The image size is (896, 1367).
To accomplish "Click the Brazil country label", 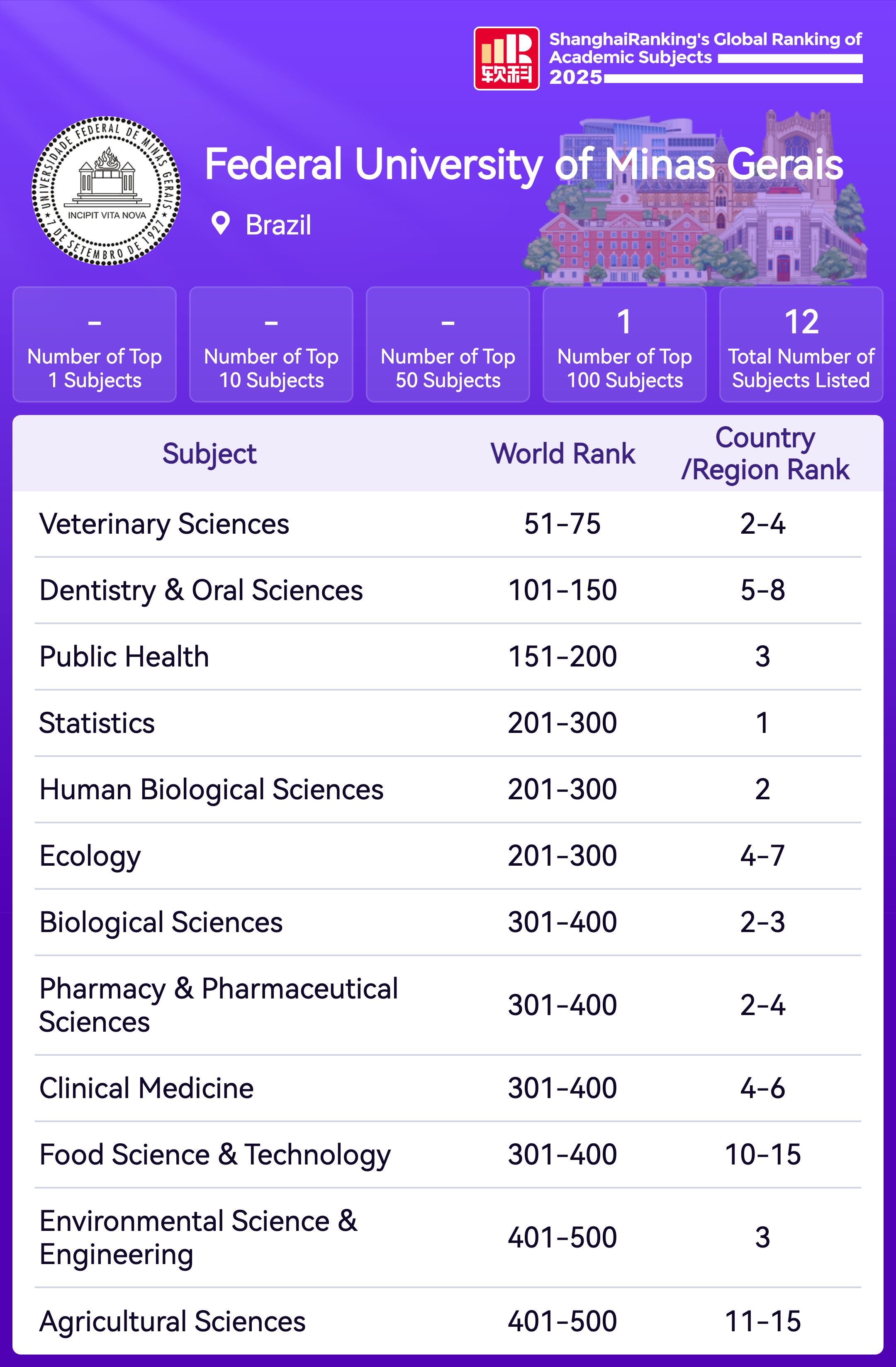I will [x=278, y=225].
